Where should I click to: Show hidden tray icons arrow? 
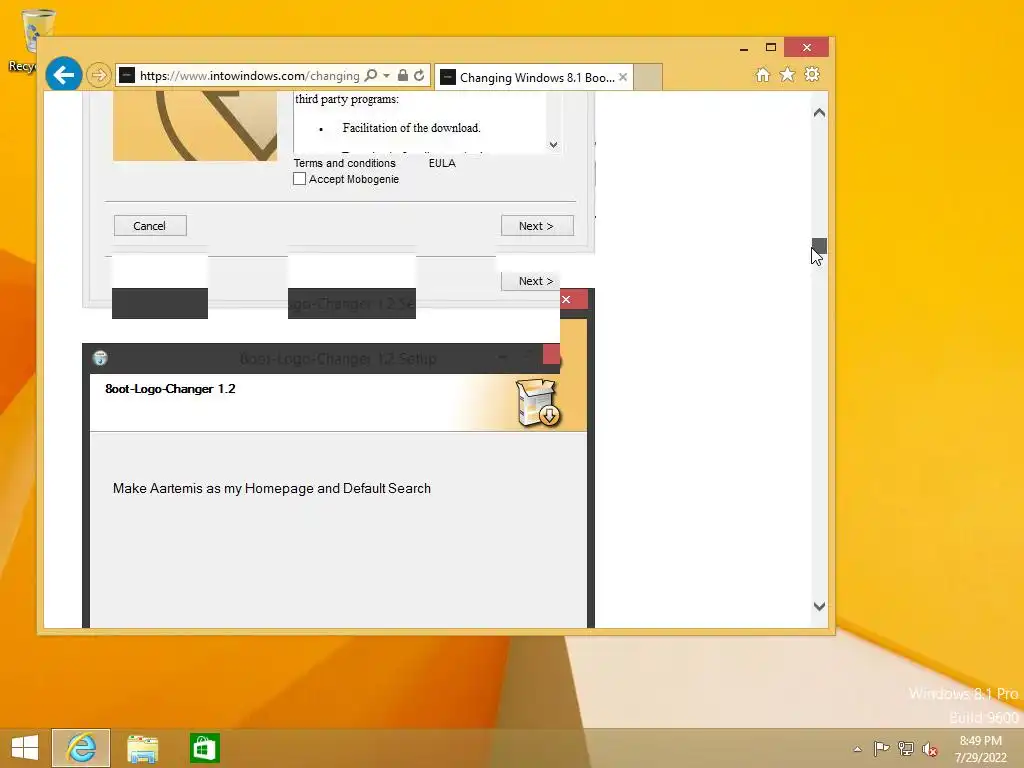(x=857, y=749)
